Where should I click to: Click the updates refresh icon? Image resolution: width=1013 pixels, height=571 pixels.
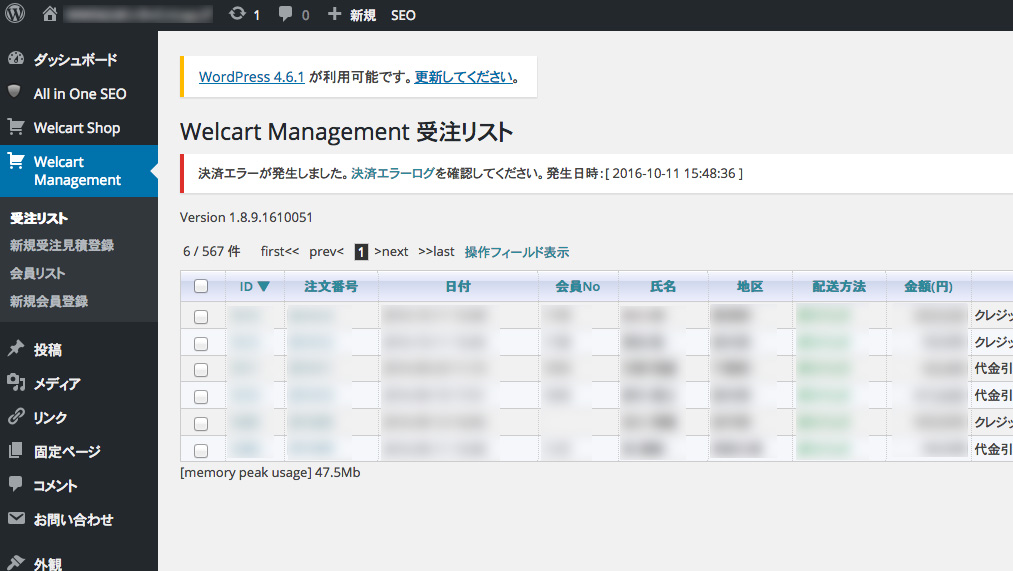click(237, 14)
